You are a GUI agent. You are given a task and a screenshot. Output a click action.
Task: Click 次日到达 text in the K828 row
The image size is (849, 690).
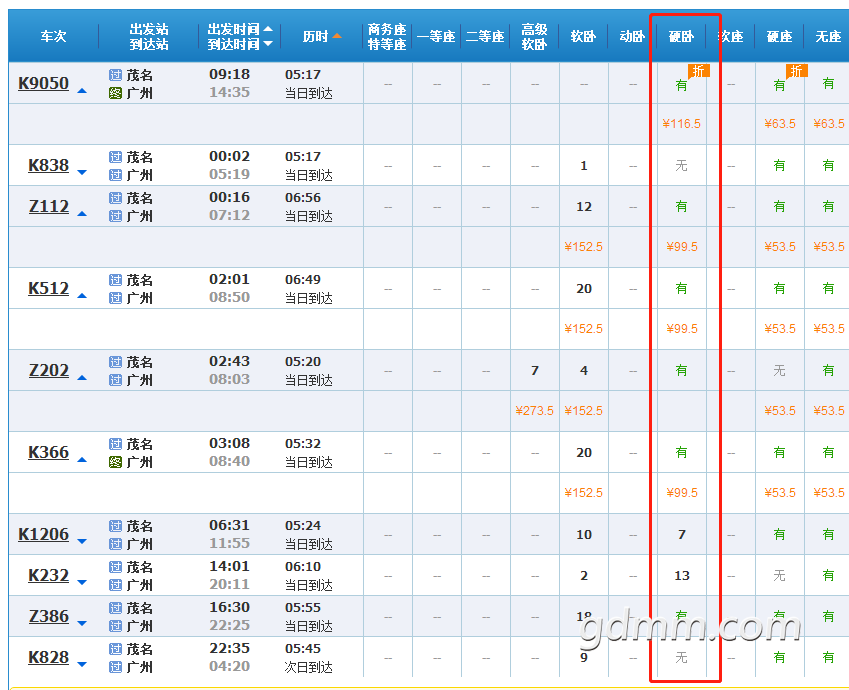tap(309, 667)
